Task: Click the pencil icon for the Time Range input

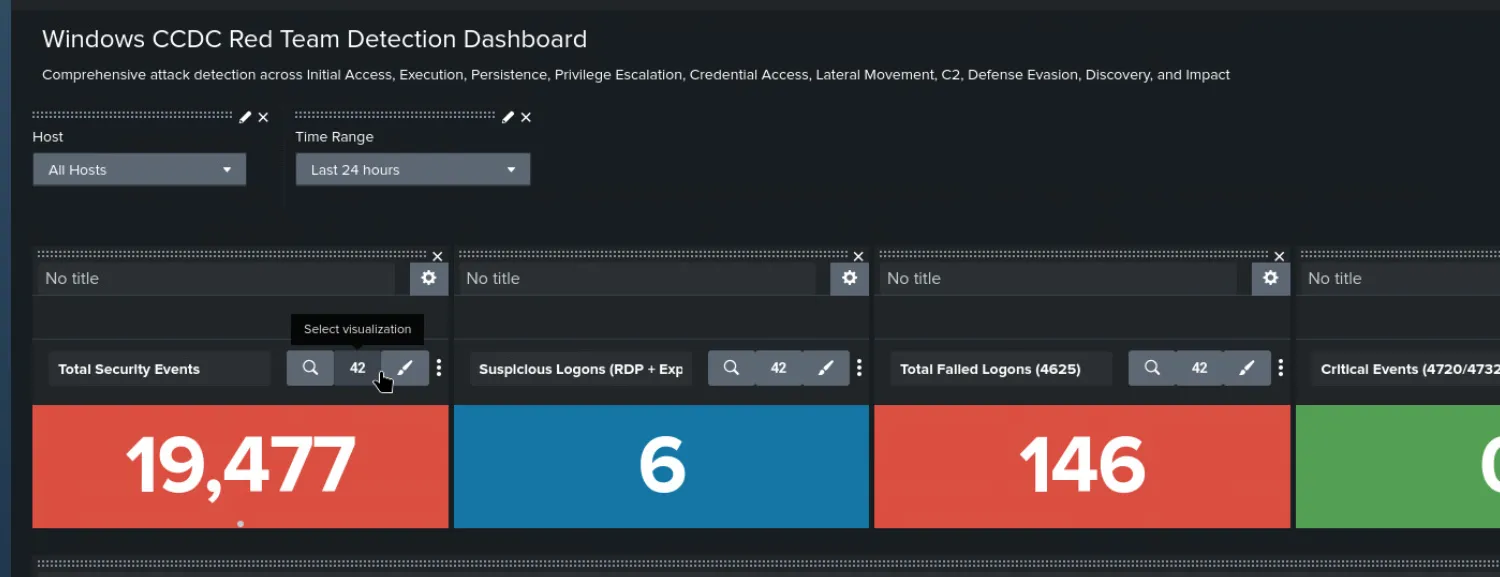Action: [x=508, y=116]
